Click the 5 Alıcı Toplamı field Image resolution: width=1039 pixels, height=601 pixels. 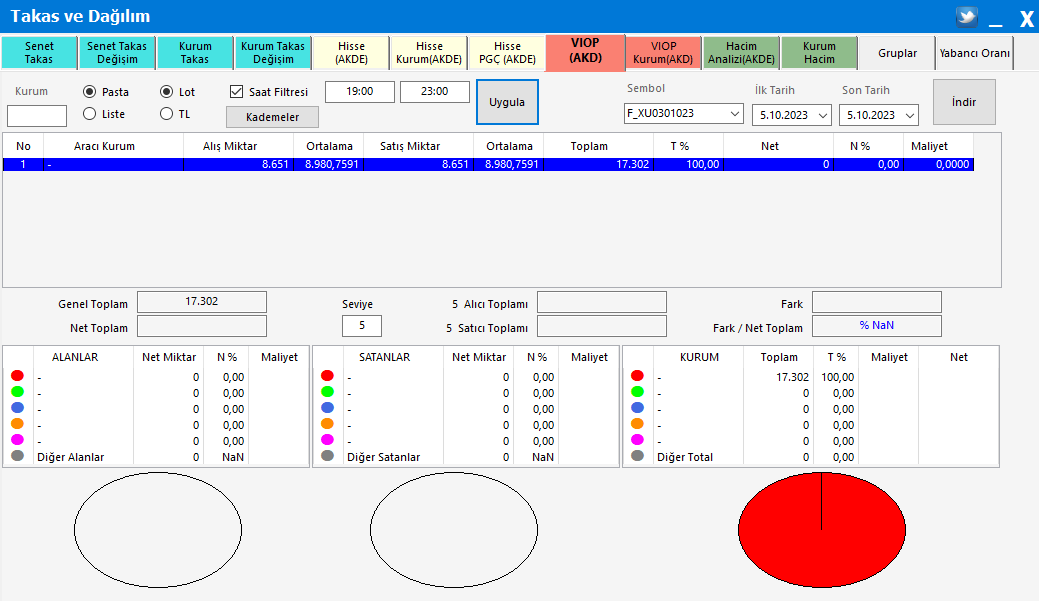click(602, 302)
